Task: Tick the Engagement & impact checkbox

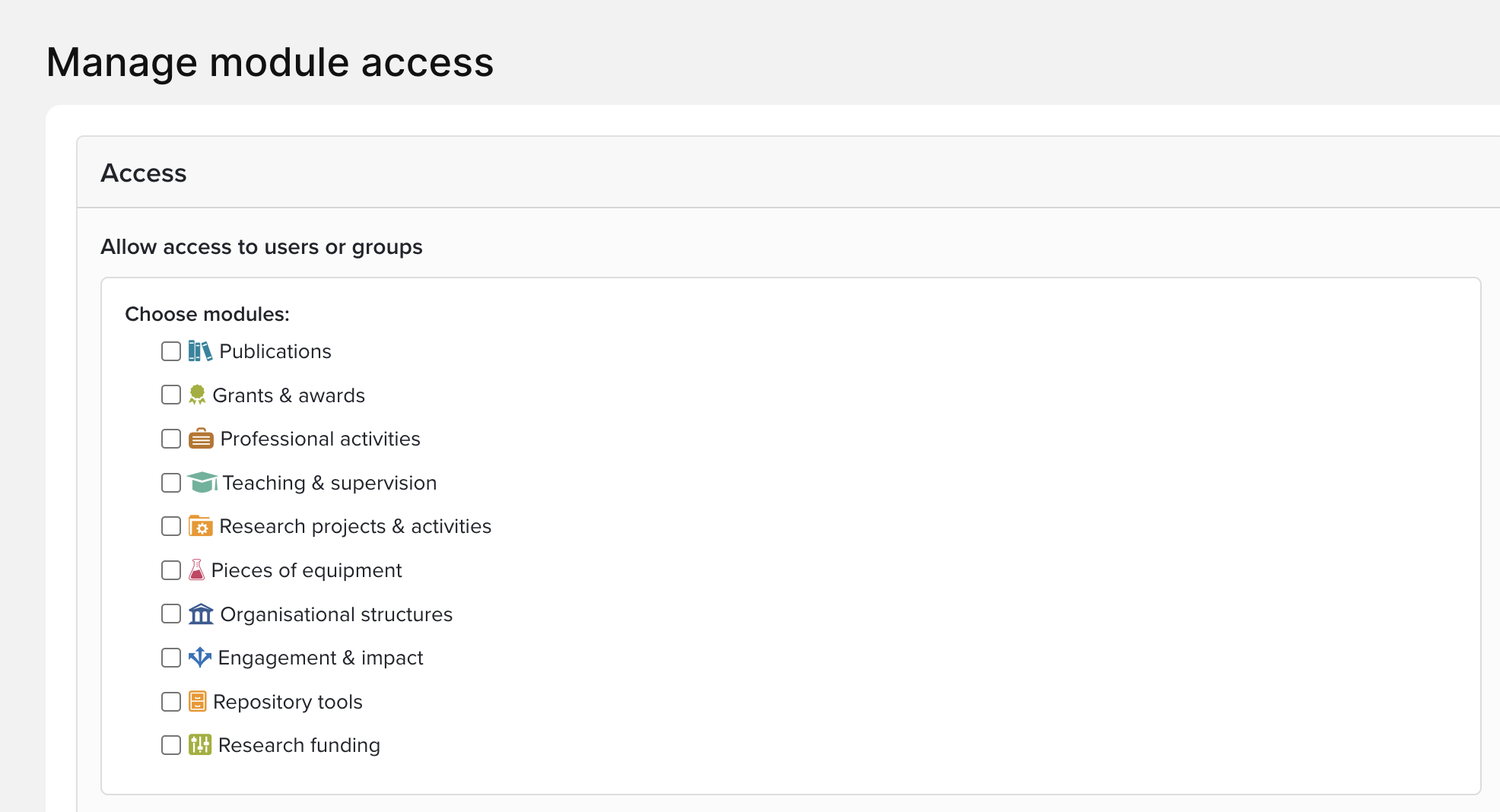Action: 171,658
